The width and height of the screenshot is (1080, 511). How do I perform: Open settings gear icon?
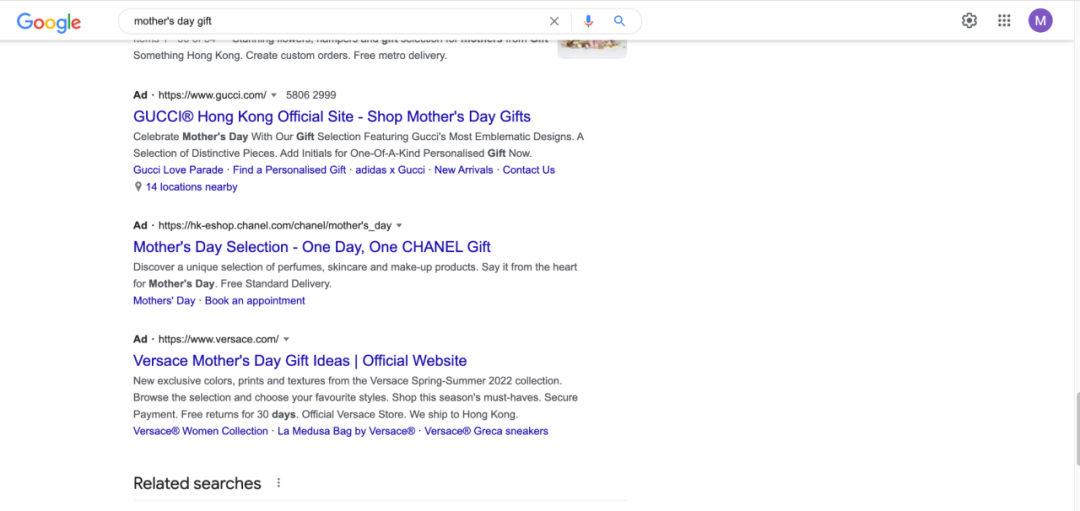pyautogui.click(x=969, y=21)
